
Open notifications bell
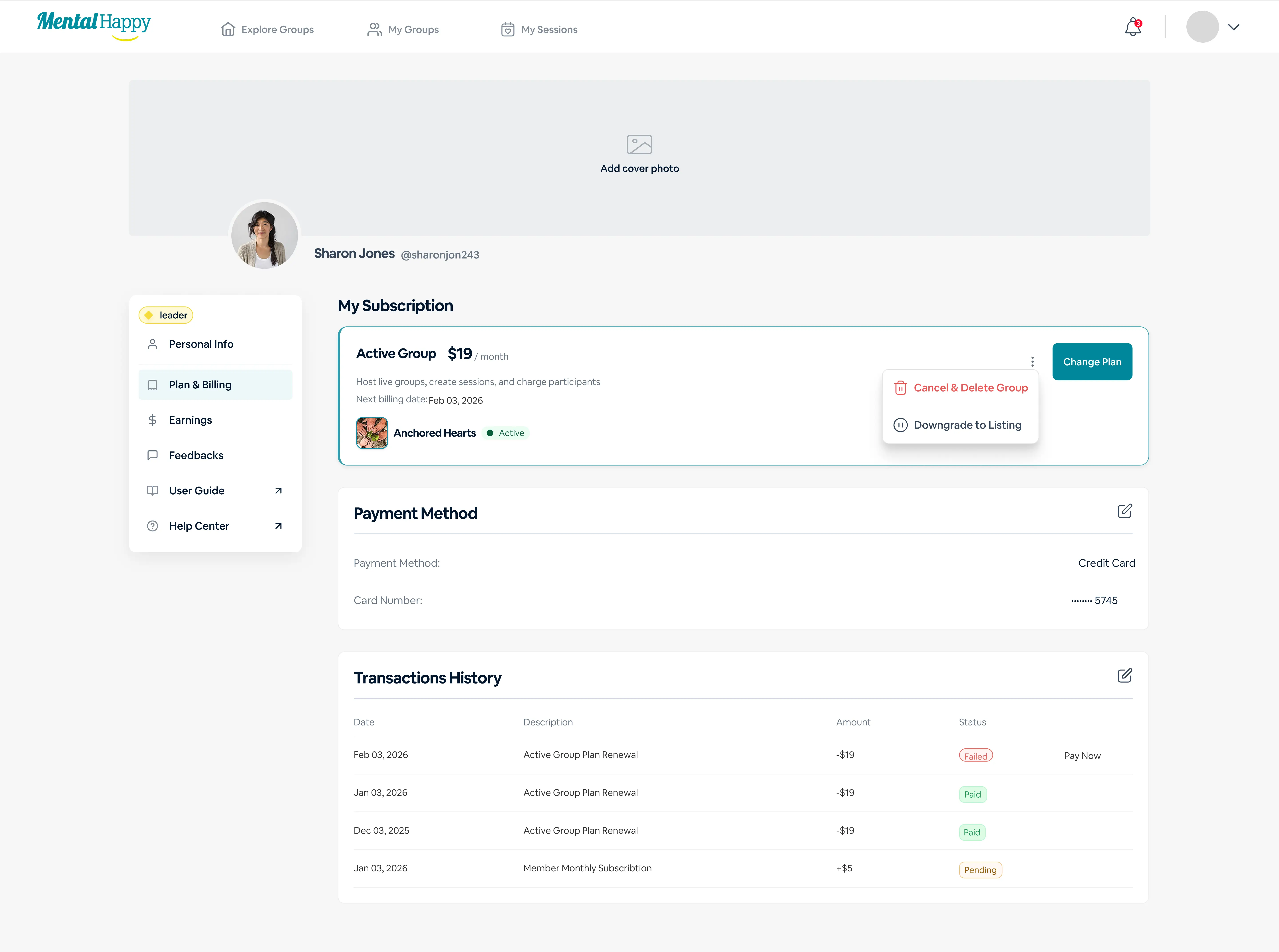pyautogui.click(x=1133, y=27)
